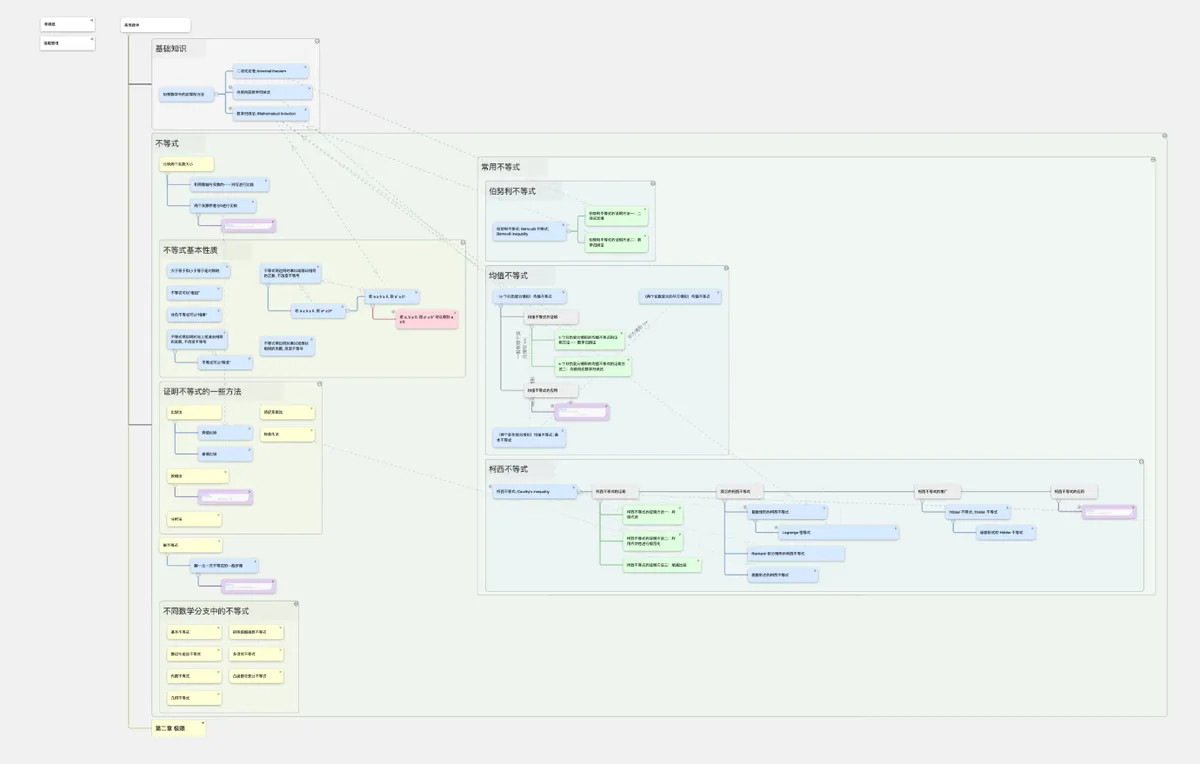
Task: Select the pink node in 不等式基本性质
Action: 426,319
